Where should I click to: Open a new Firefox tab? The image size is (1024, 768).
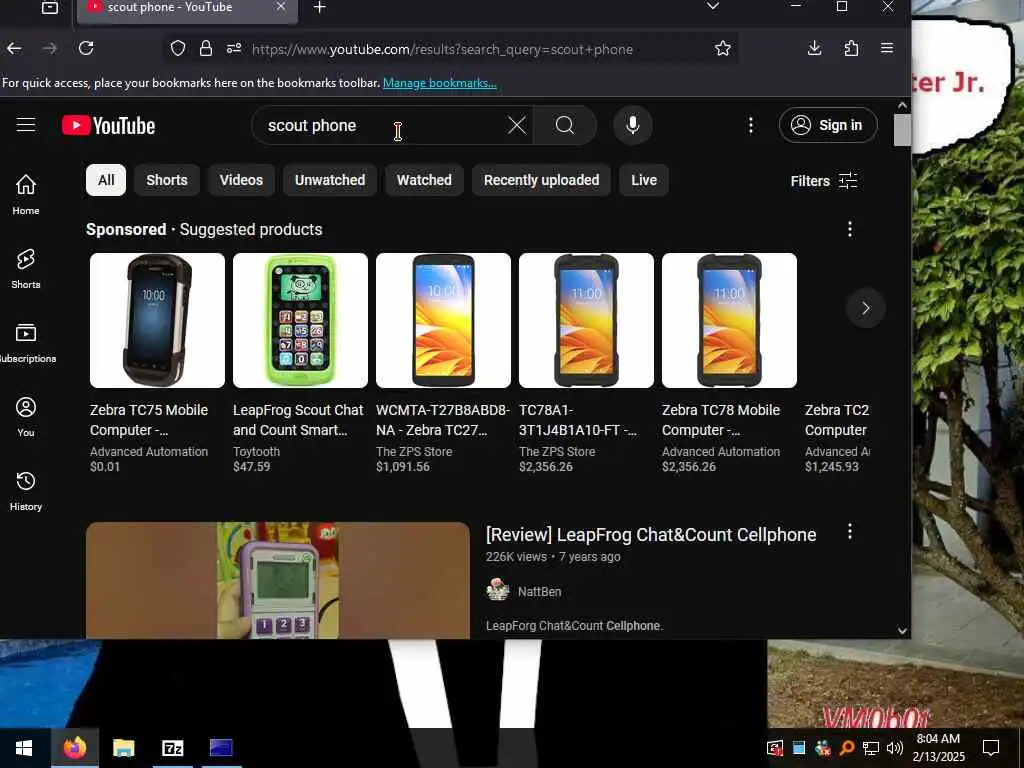pyautogui.click(x=319, y=7)
